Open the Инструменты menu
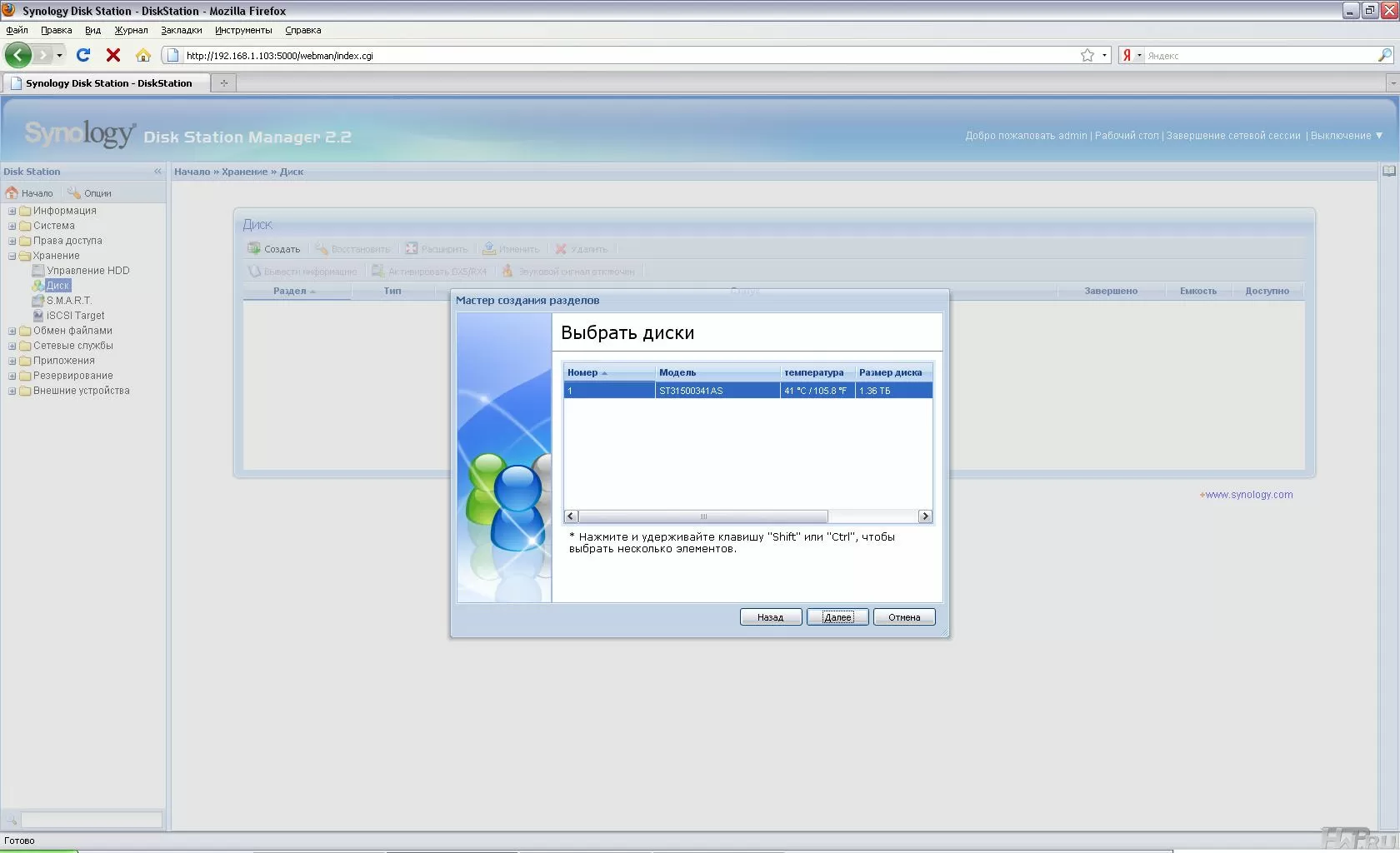1400x853 pixels. 242,30
